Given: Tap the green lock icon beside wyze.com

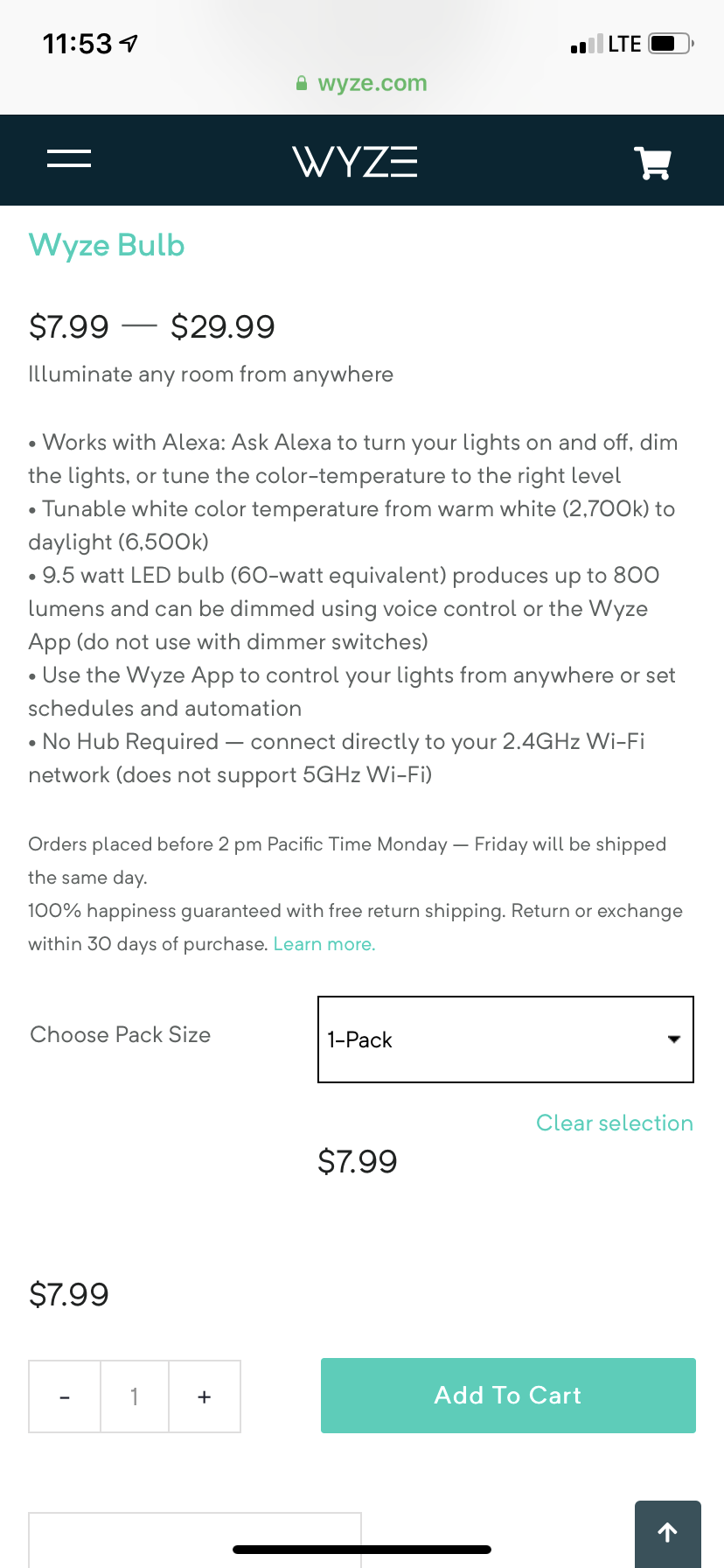Looking at the screenshot, I should click(x=302, y=84).
